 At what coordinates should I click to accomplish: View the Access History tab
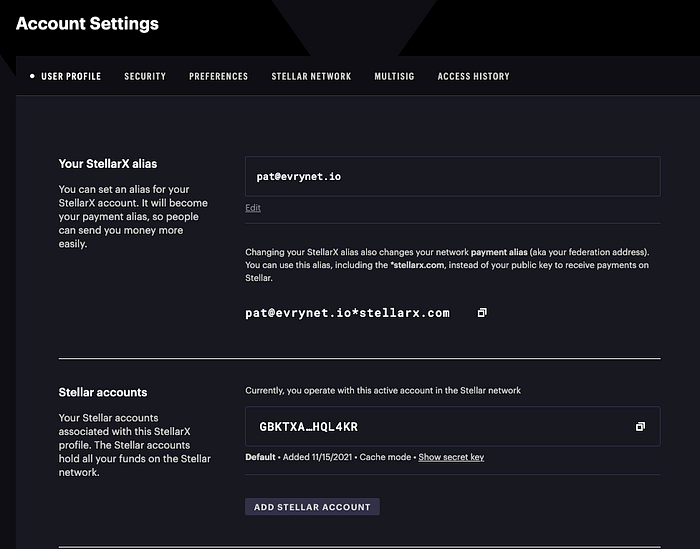473,76
